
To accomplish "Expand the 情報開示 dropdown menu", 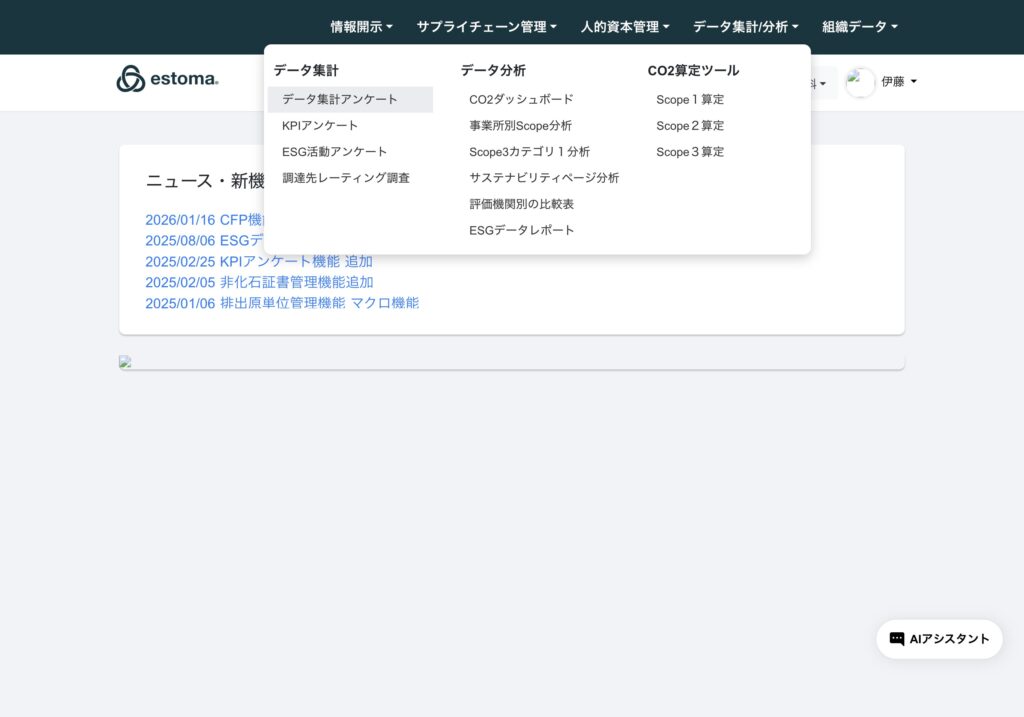I will click(361, 27).
